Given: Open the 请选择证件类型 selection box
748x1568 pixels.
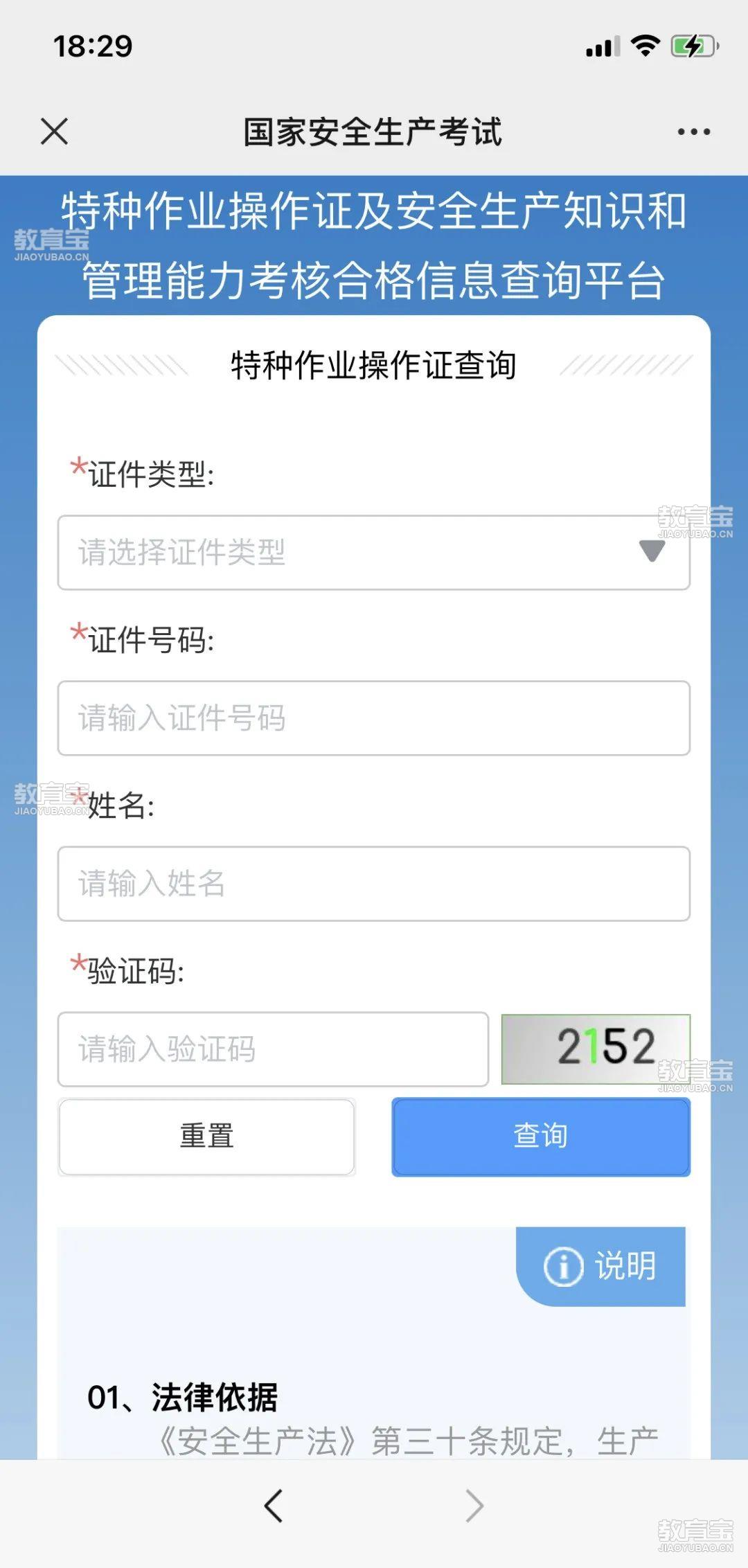Looking at the screenshot, I should [x=346, y=553].
